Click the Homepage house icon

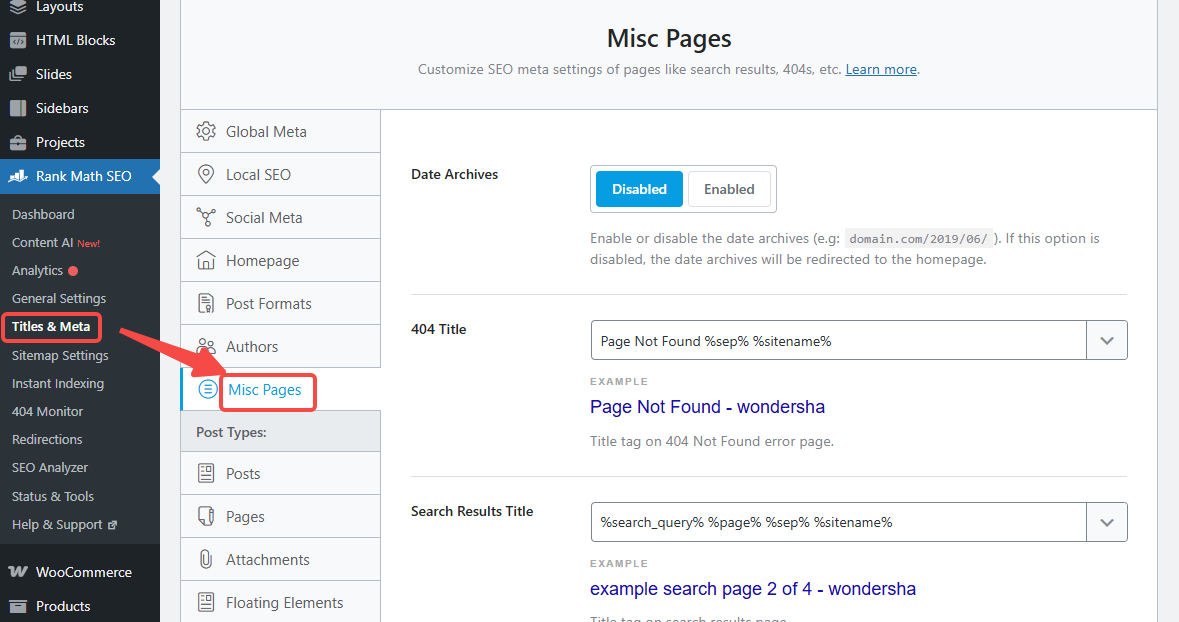pos(206,261)
